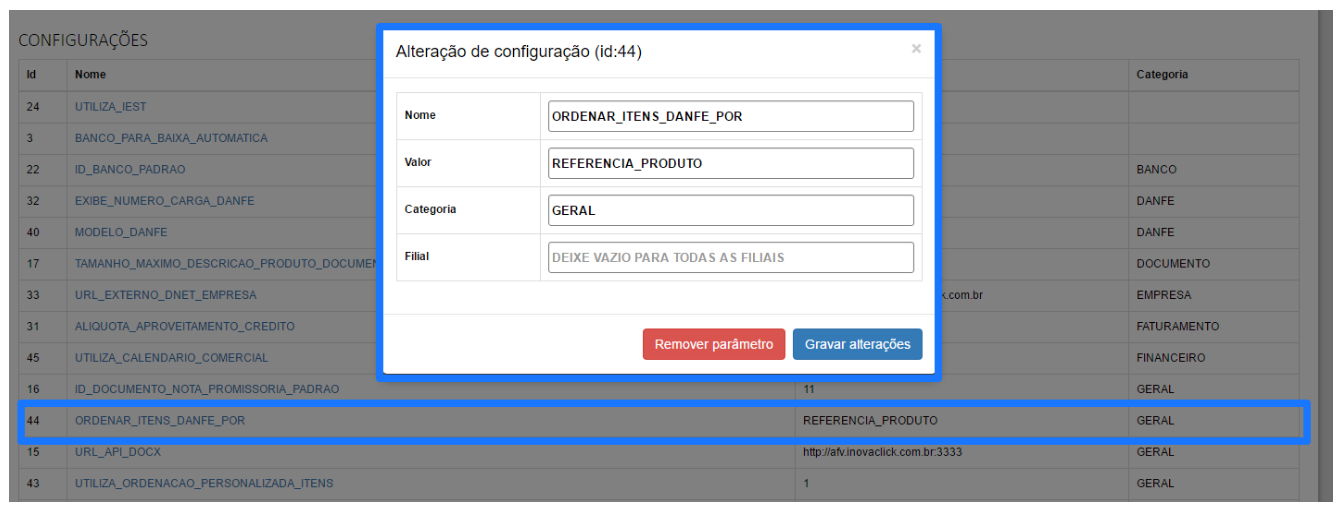Open URL_EXTERNO_DNET_EMPRESA configuration
The image size is (1344, 510).
pyautogui.click(x=165, y=295)
